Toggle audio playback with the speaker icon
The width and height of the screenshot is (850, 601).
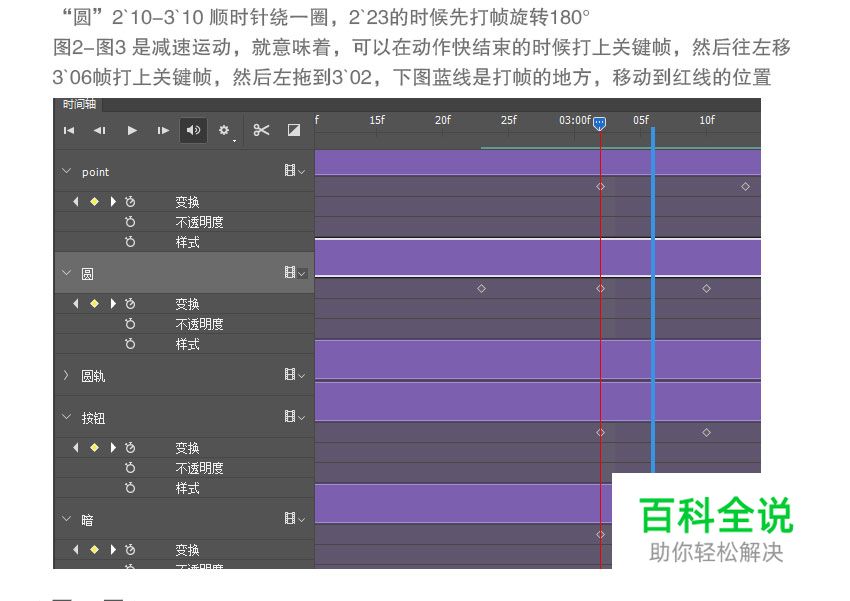[x=193, y=130]
